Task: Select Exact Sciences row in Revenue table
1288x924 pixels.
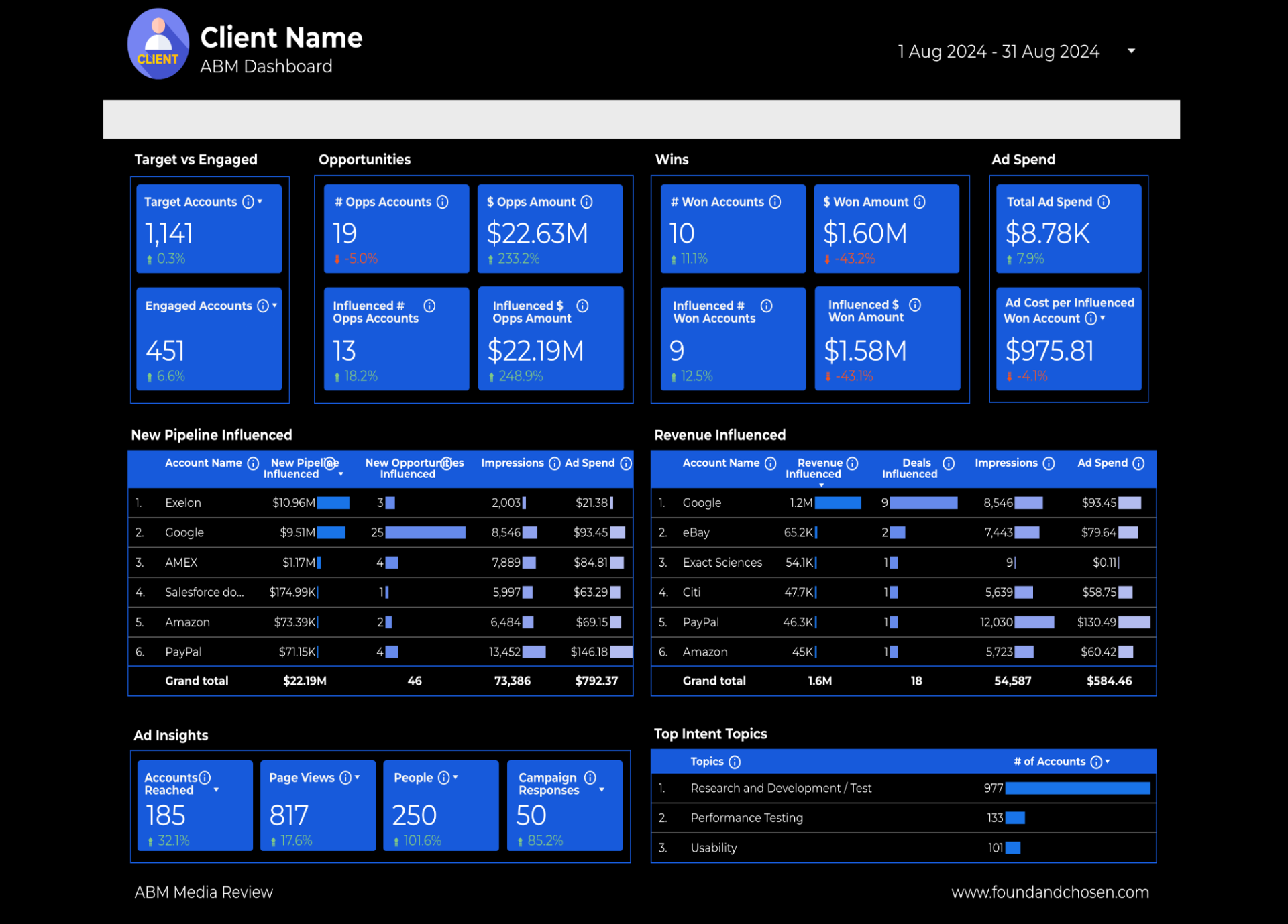Action: click(x=904, y=562)
